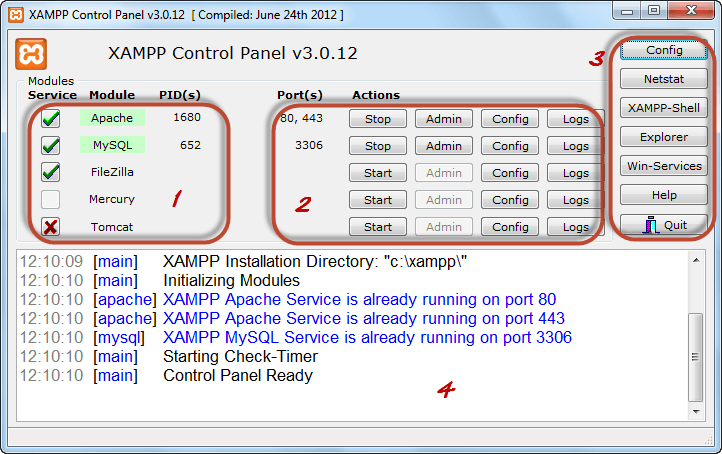This screenshot has width=722, height=454.
Task: Uninstall the FileZilla service checkmark
Action: [x=50, y=172]
